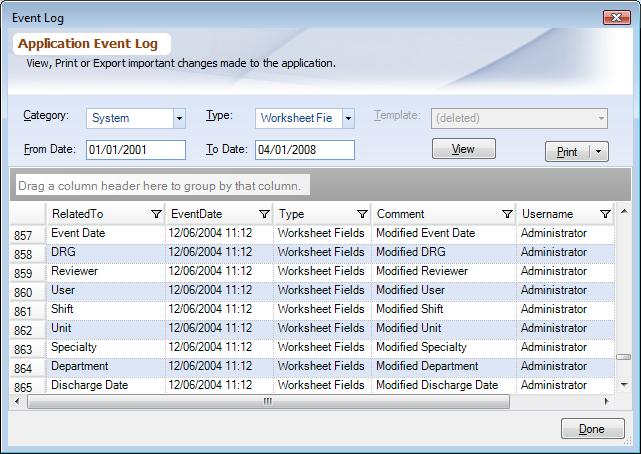Click the vertical scrollbar thumb
The width and height of the screenshot is (641, 454).
[x=624, y=357]
